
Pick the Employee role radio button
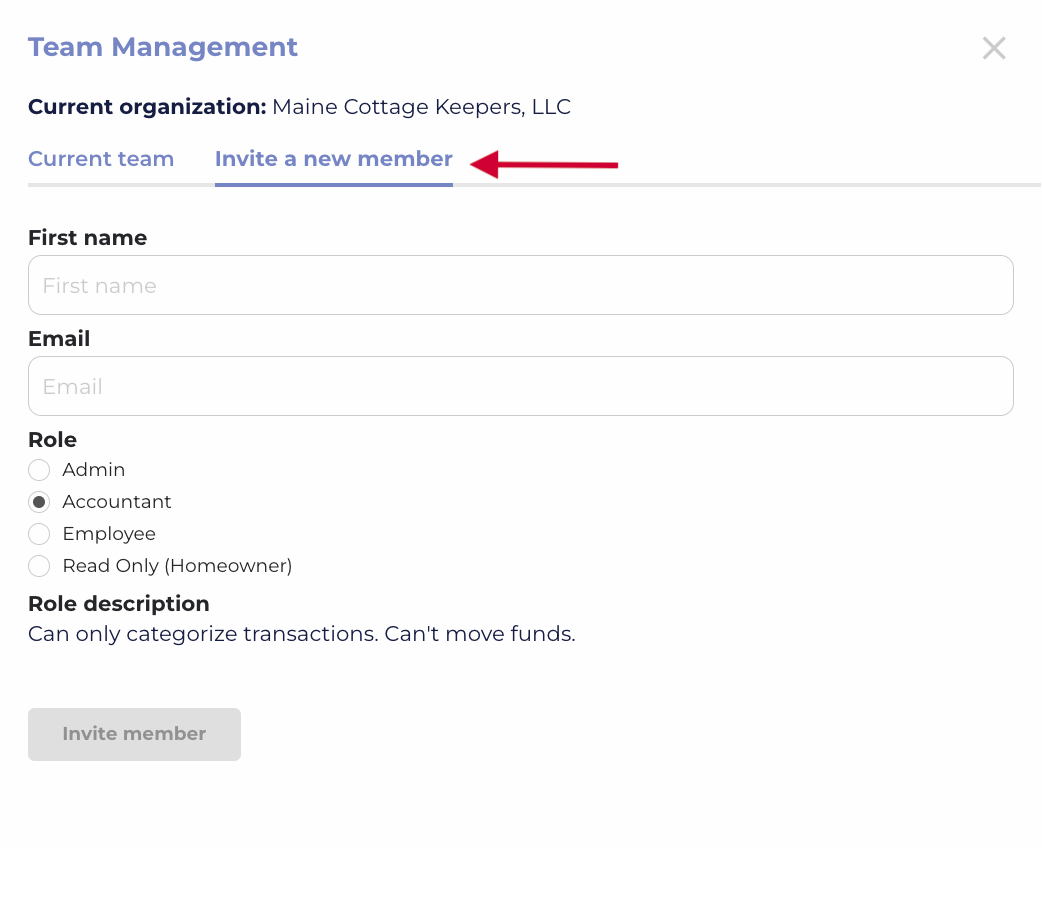click(x=39, y=534)
